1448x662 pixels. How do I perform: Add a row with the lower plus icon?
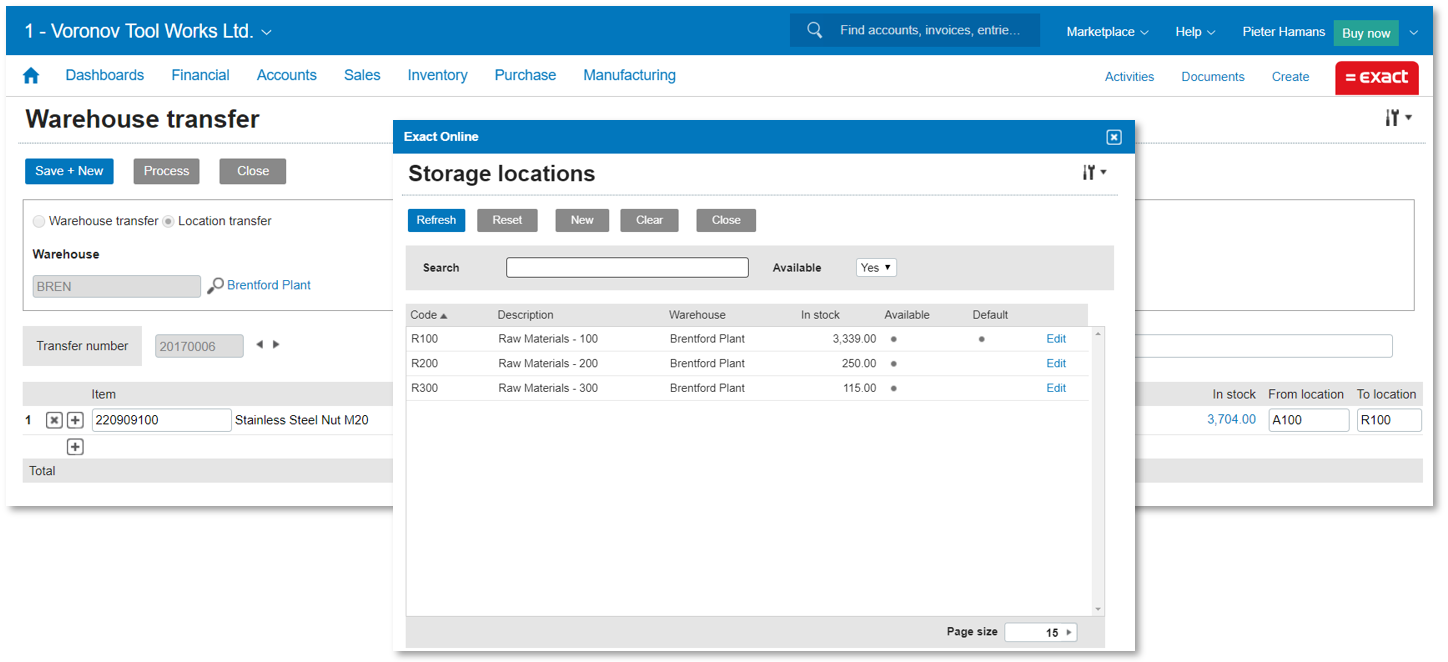click(75, 447)
